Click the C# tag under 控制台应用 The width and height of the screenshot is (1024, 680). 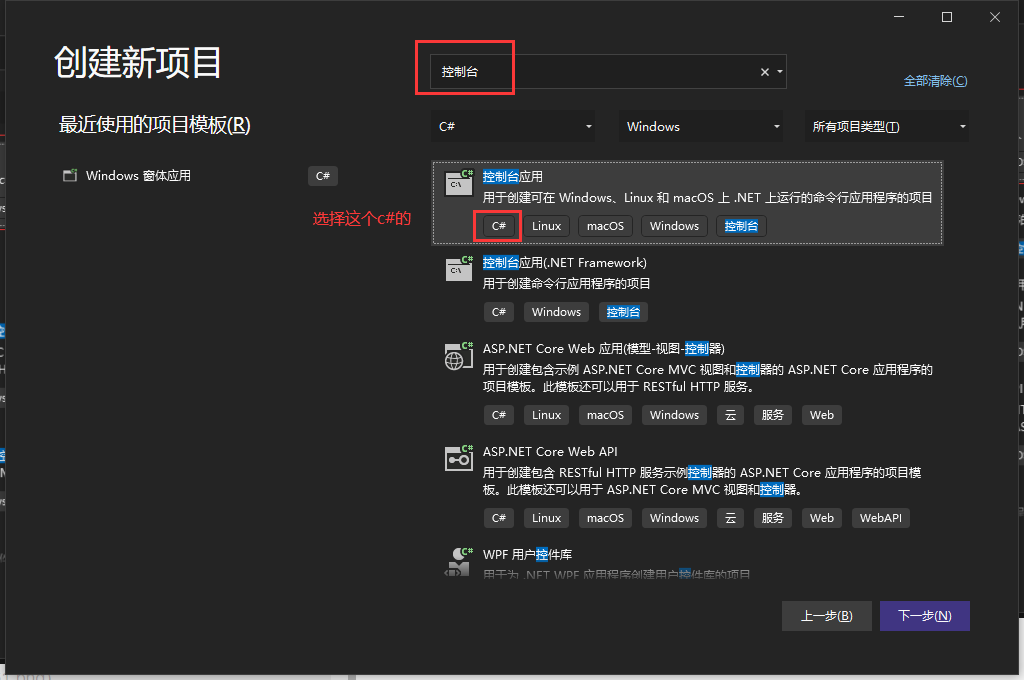point(499,226)
